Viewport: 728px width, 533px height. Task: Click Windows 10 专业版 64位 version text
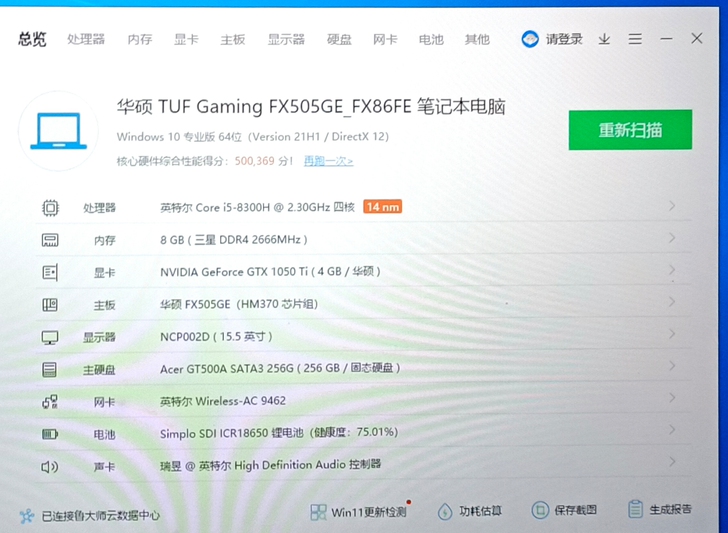253,137
